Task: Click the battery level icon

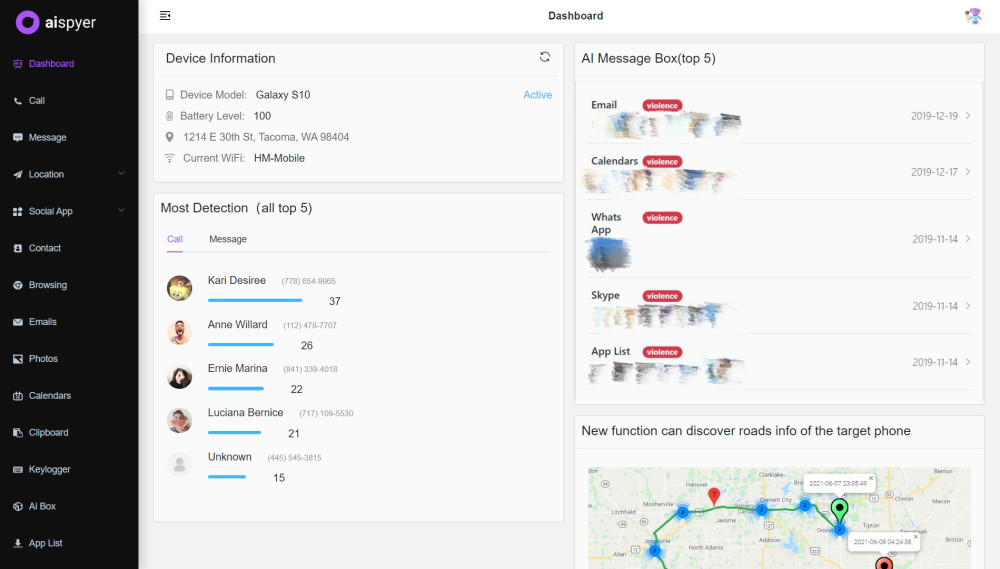Action: (x=170, y=116)
